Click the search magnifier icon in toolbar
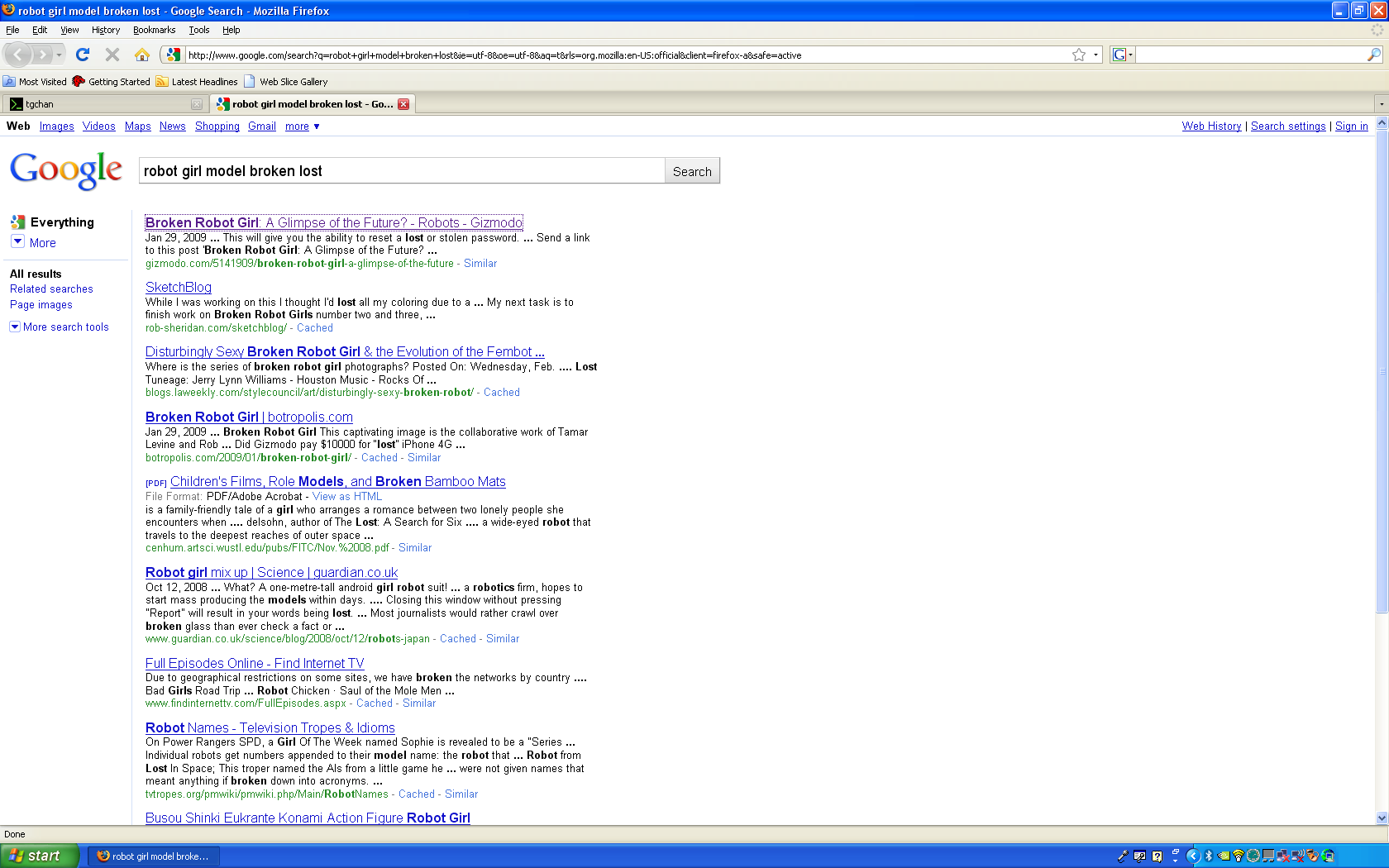 tap(1373, 55)
